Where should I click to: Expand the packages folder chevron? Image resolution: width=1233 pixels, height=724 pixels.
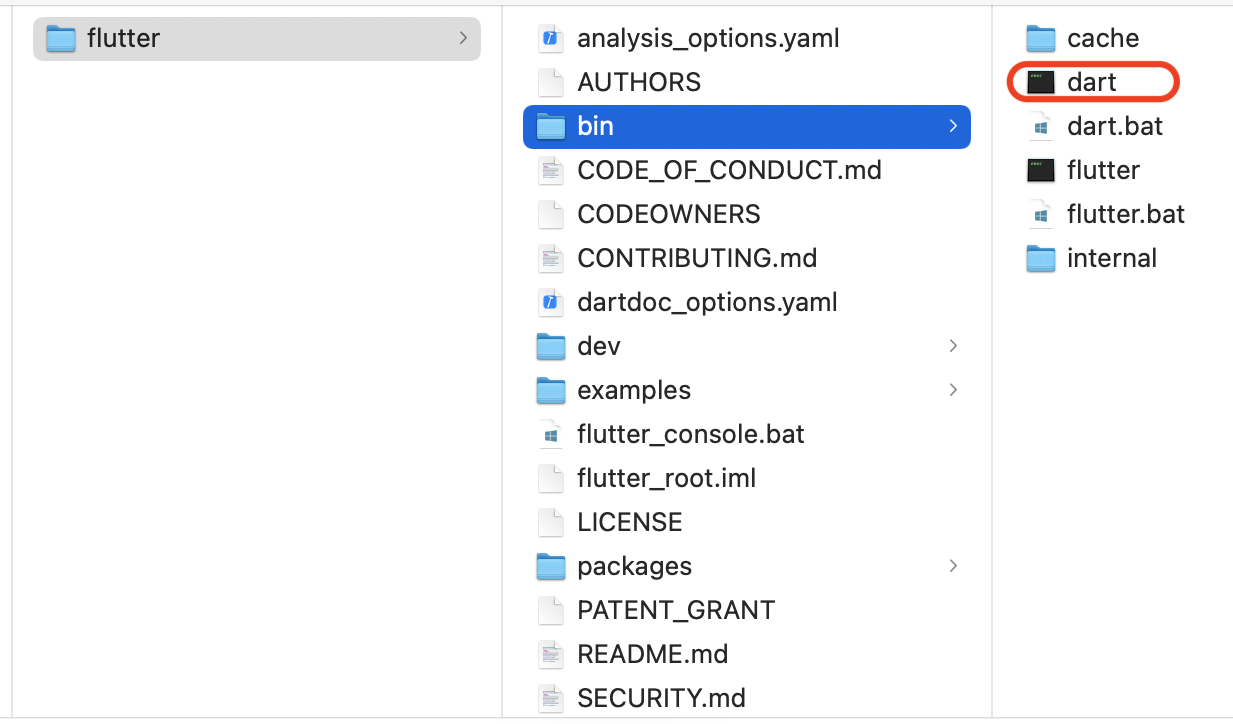(x=953, y=566)
